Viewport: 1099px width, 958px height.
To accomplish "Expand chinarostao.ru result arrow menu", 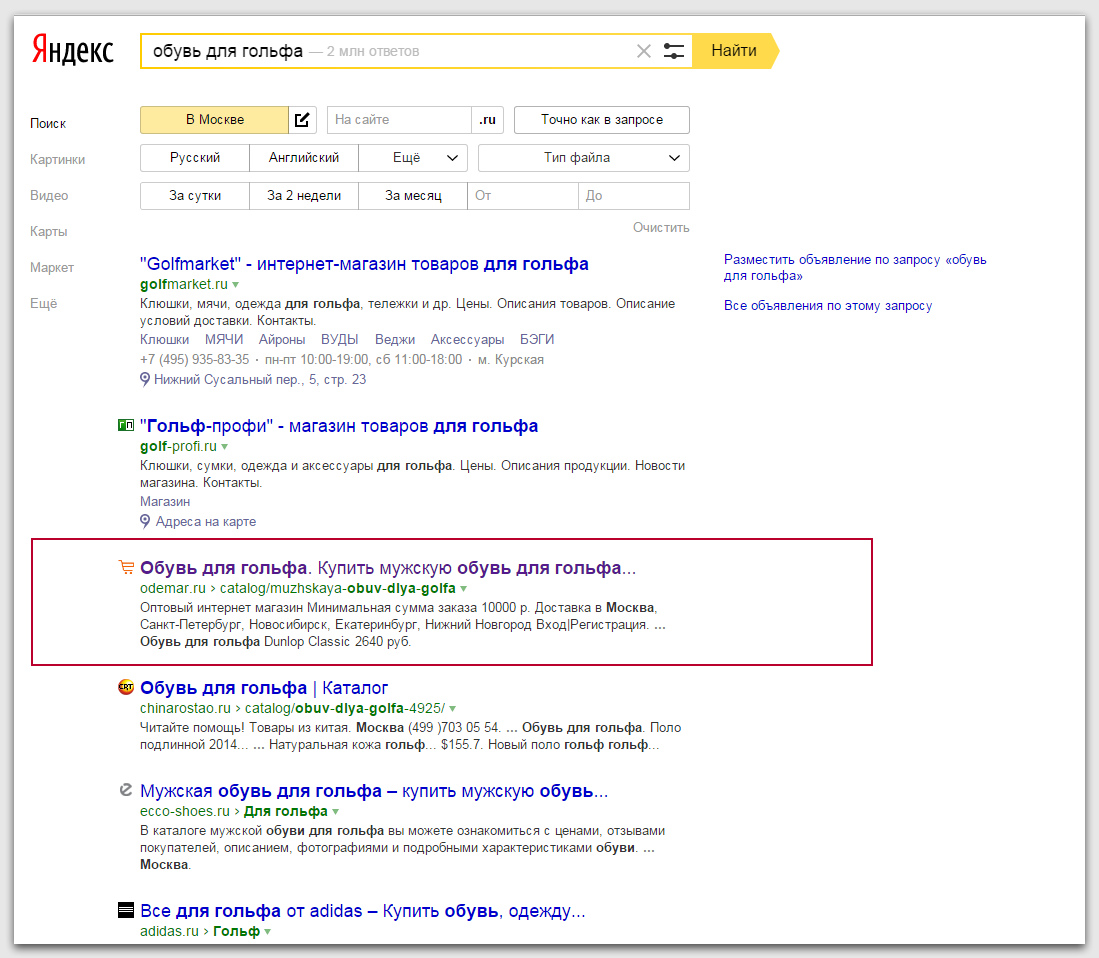I will [x=452, y=709].
